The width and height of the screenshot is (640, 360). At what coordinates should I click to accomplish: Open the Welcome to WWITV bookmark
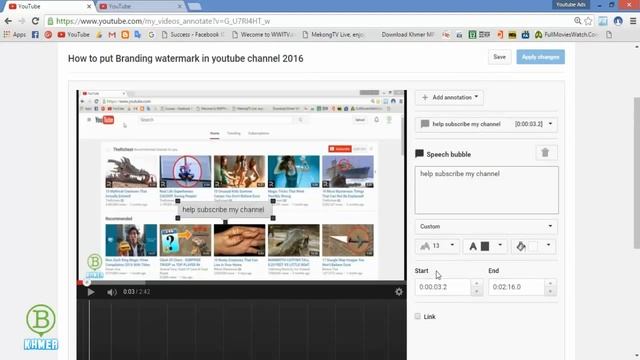pyautogui.click(x=263, y=35)
